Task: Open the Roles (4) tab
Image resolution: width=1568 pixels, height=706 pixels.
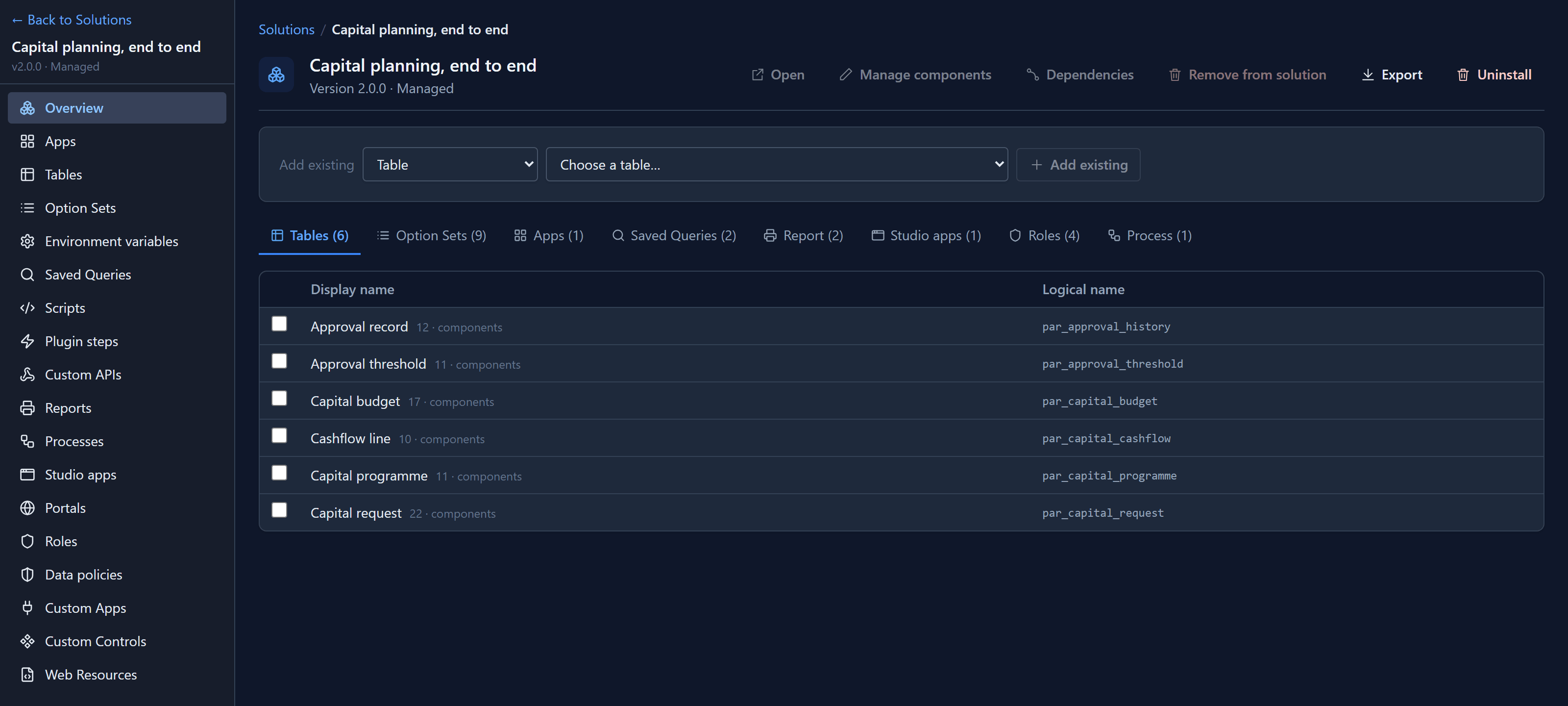Action: coord(1045,236)
